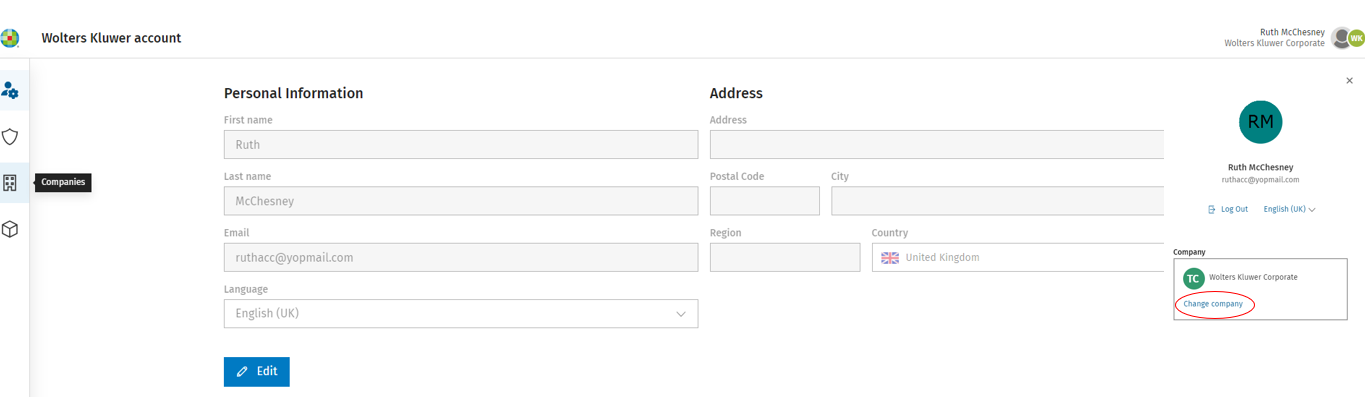The width and height of the screenshot is (1365, 397).
Task: Click the Ruth McChesney name in header
Action: (x=1292, y=32)
